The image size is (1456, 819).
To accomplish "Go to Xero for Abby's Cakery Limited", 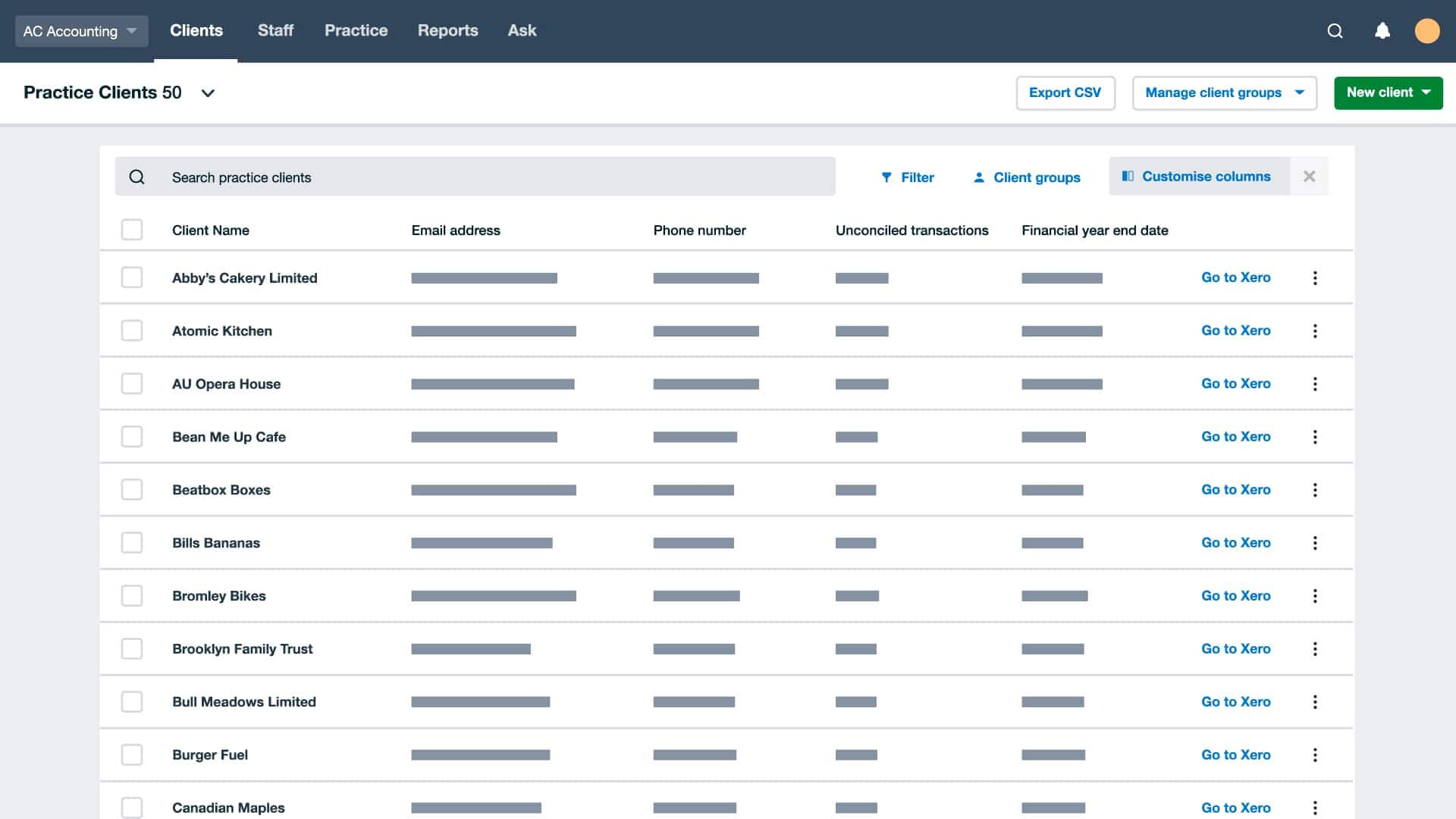I will [1235, 278].
